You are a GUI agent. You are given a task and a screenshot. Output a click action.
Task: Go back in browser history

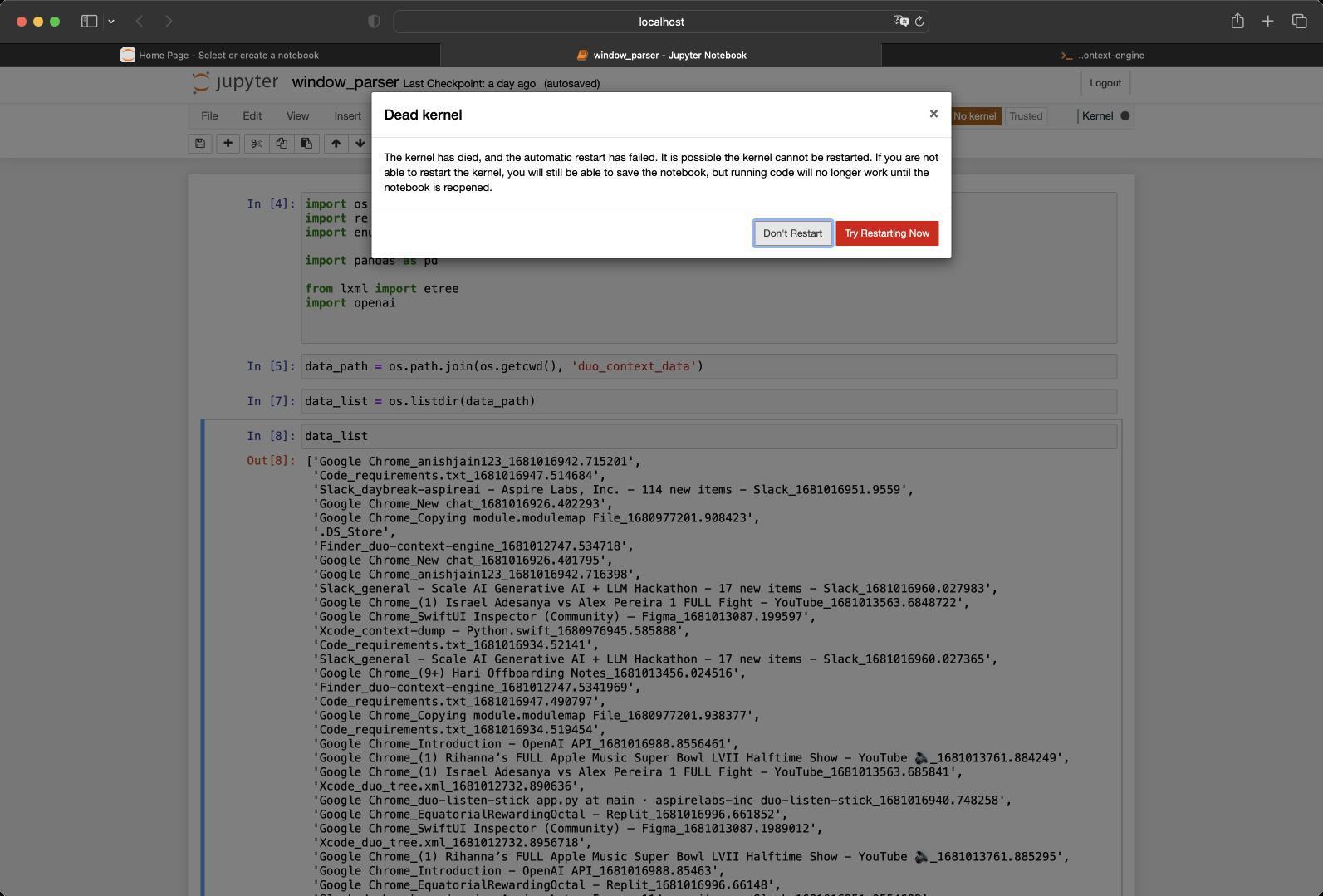tap(140, 22)
